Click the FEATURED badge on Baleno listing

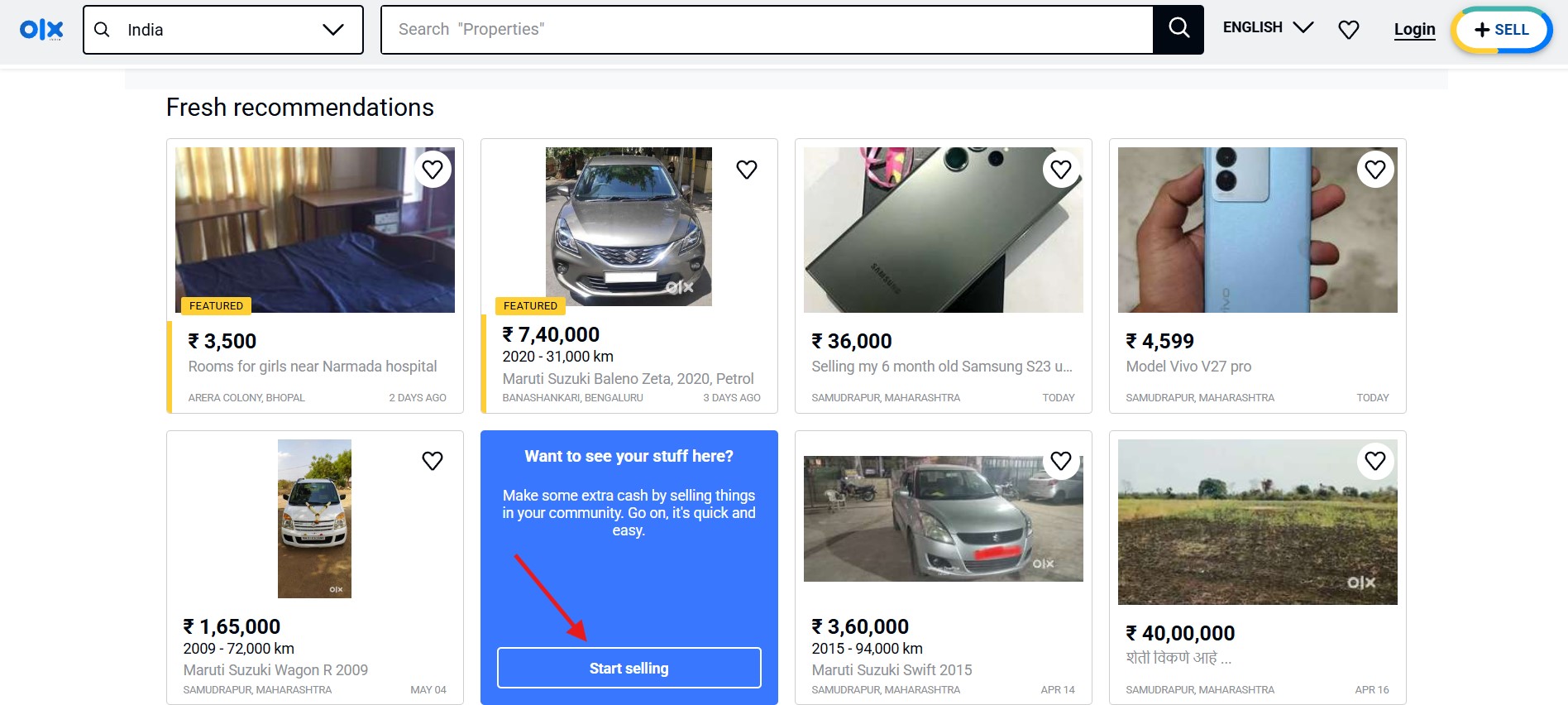click(x=530, y=306)
